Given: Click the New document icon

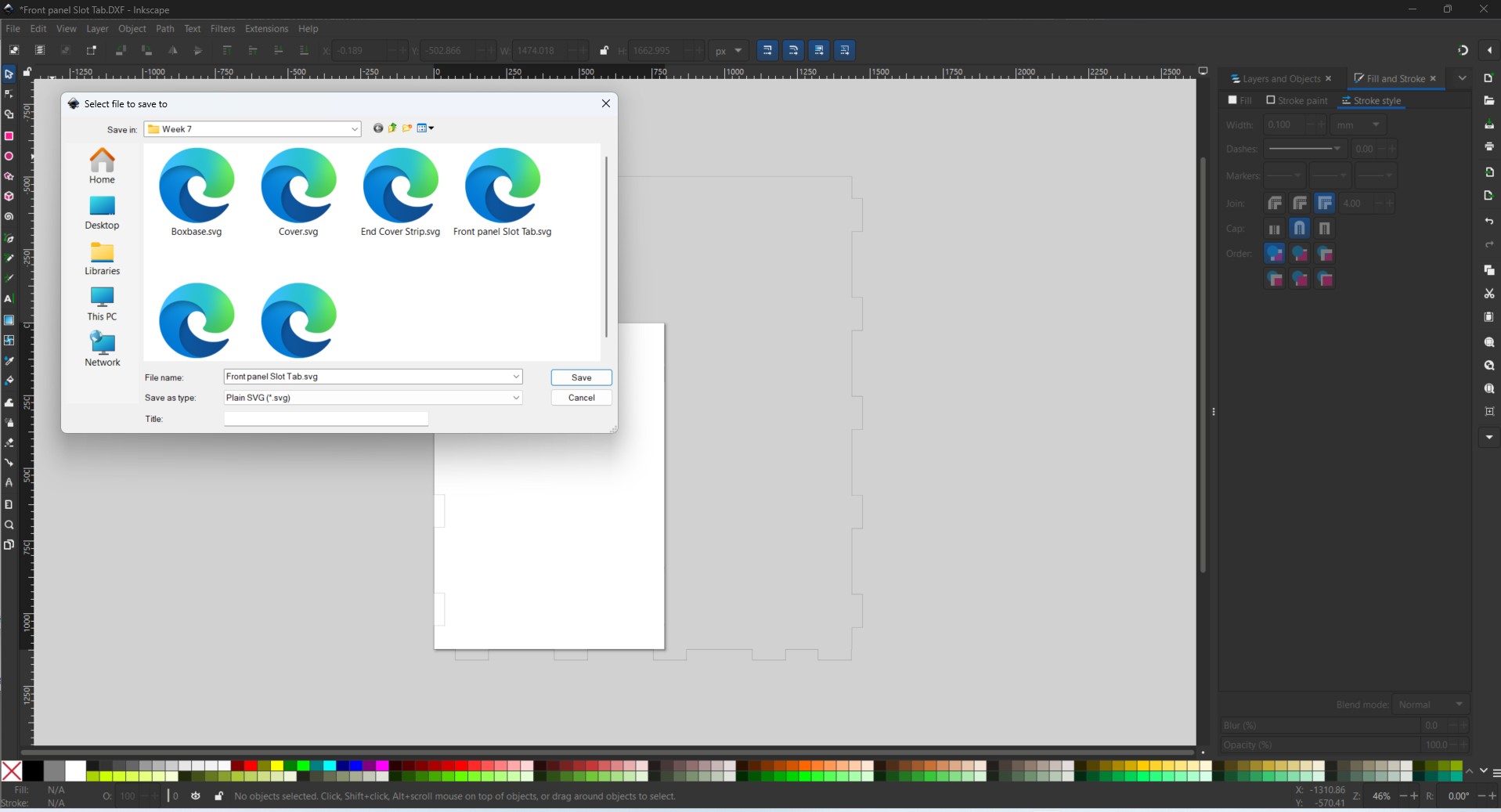Looking at the screenshot, I should [1489, 78].
